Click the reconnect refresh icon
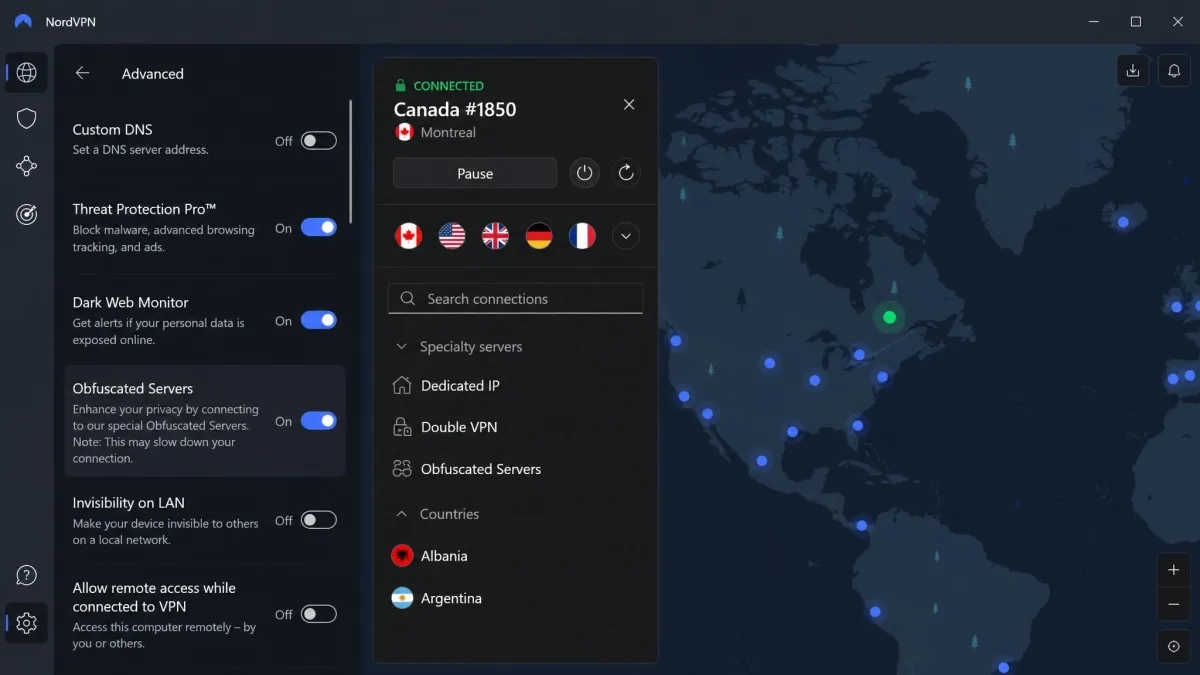Viewport: 1200px width, 675px height. click(x=626, y=173)
